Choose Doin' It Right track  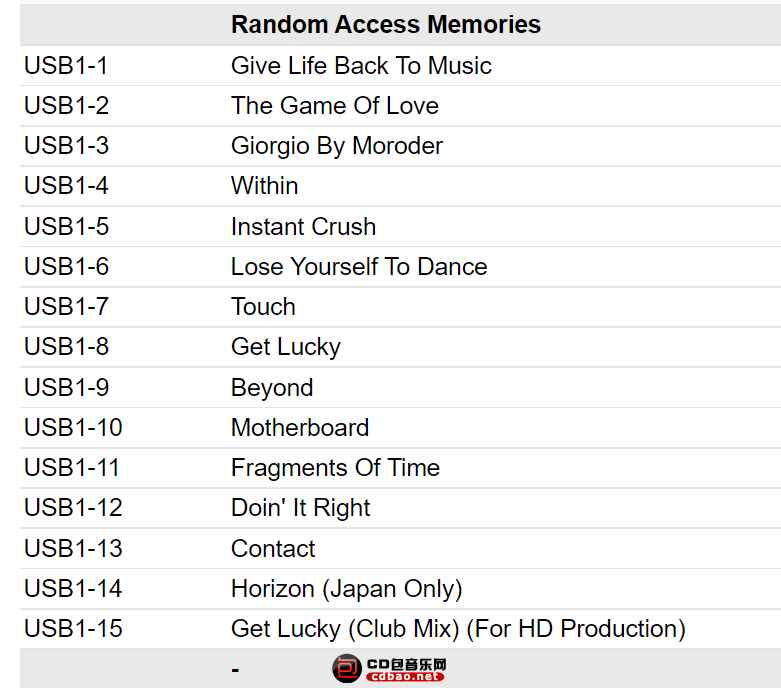point(300,508)
